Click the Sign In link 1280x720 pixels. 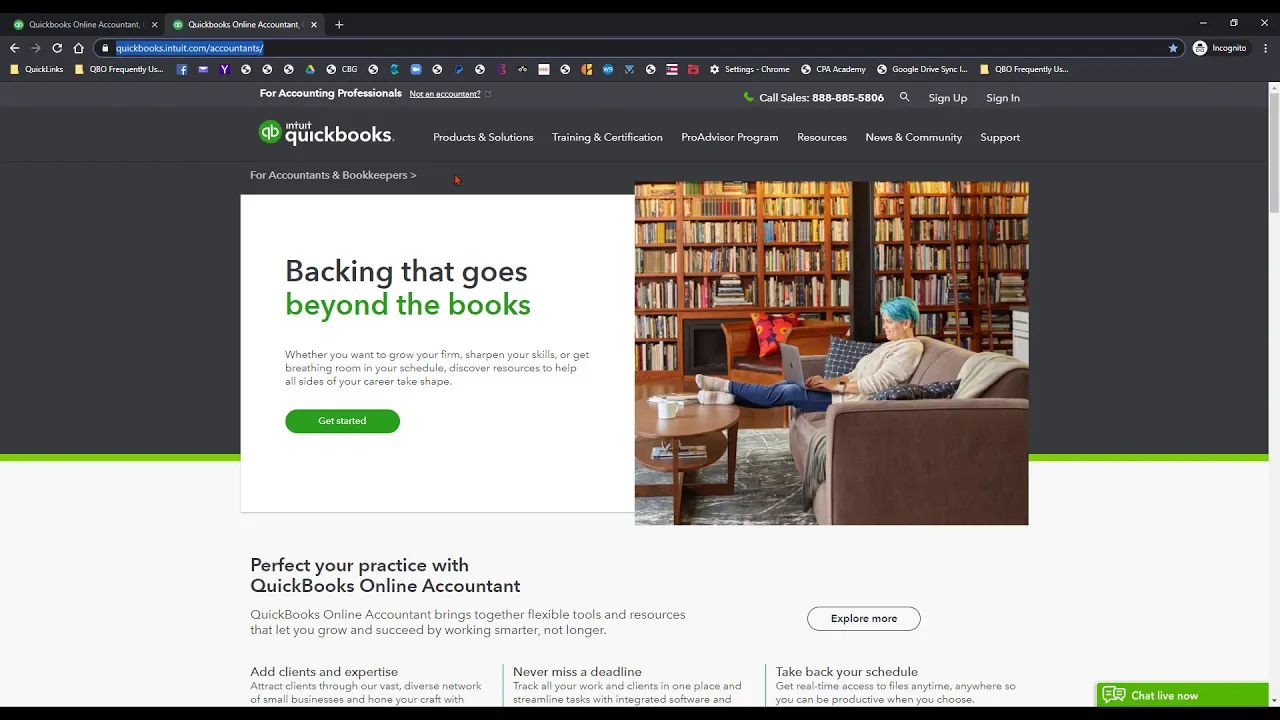click(1003, 98)
